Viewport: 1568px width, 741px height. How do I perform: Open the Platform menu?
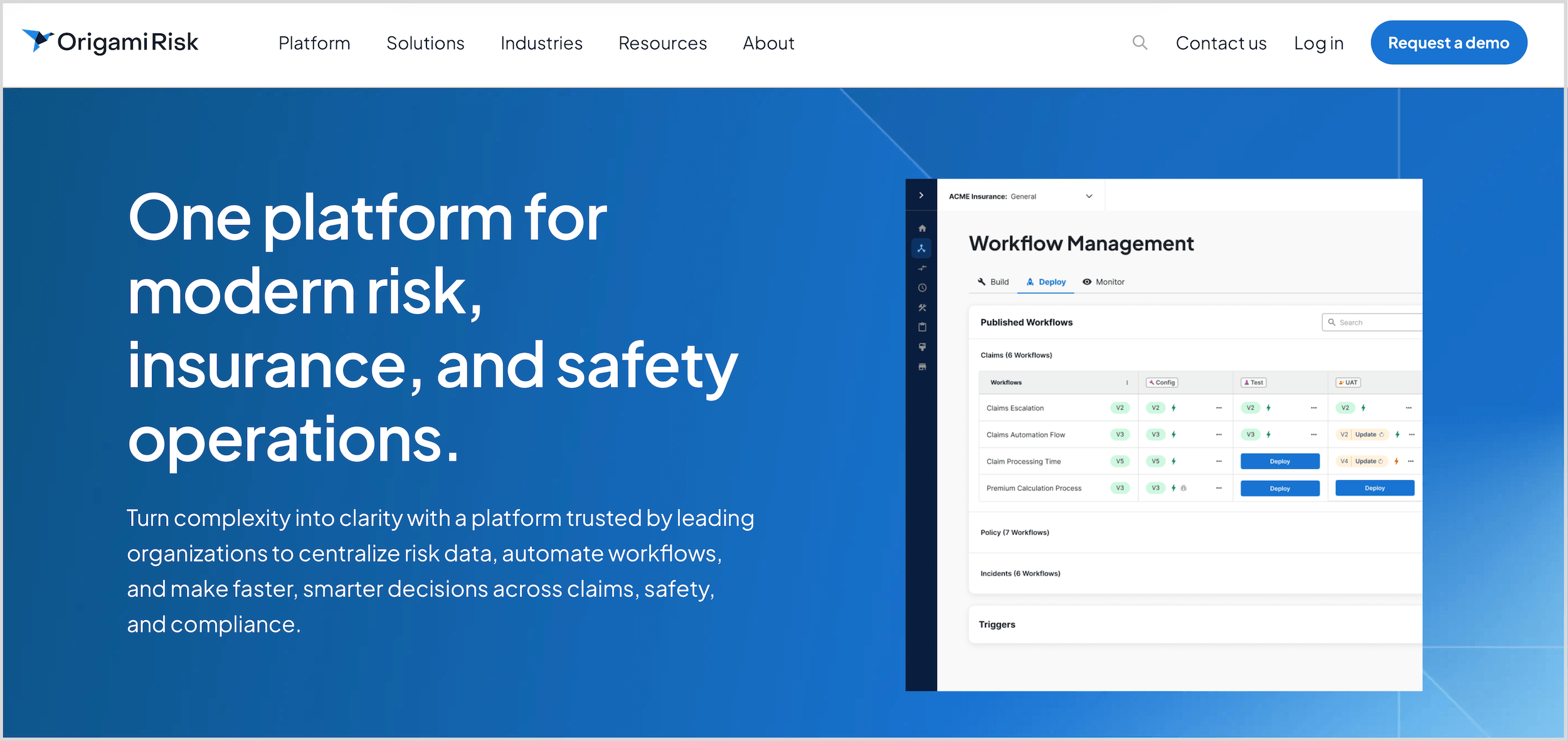click(314, 43)
